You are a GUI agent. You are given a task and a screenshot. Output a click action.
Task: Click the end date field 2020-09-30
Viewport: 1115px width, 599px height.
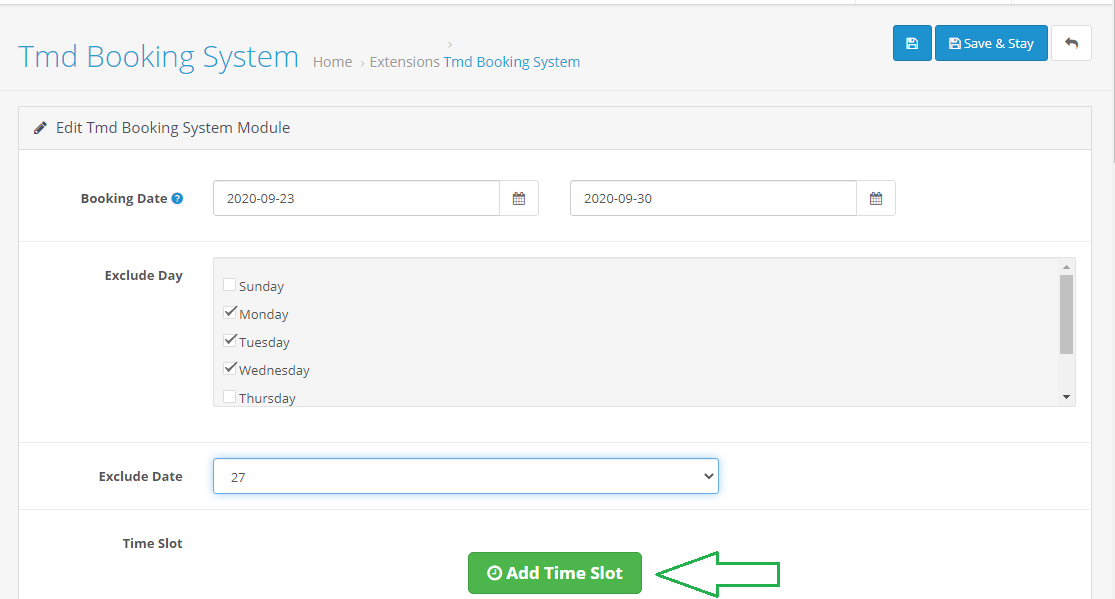(x=713, y=198)
